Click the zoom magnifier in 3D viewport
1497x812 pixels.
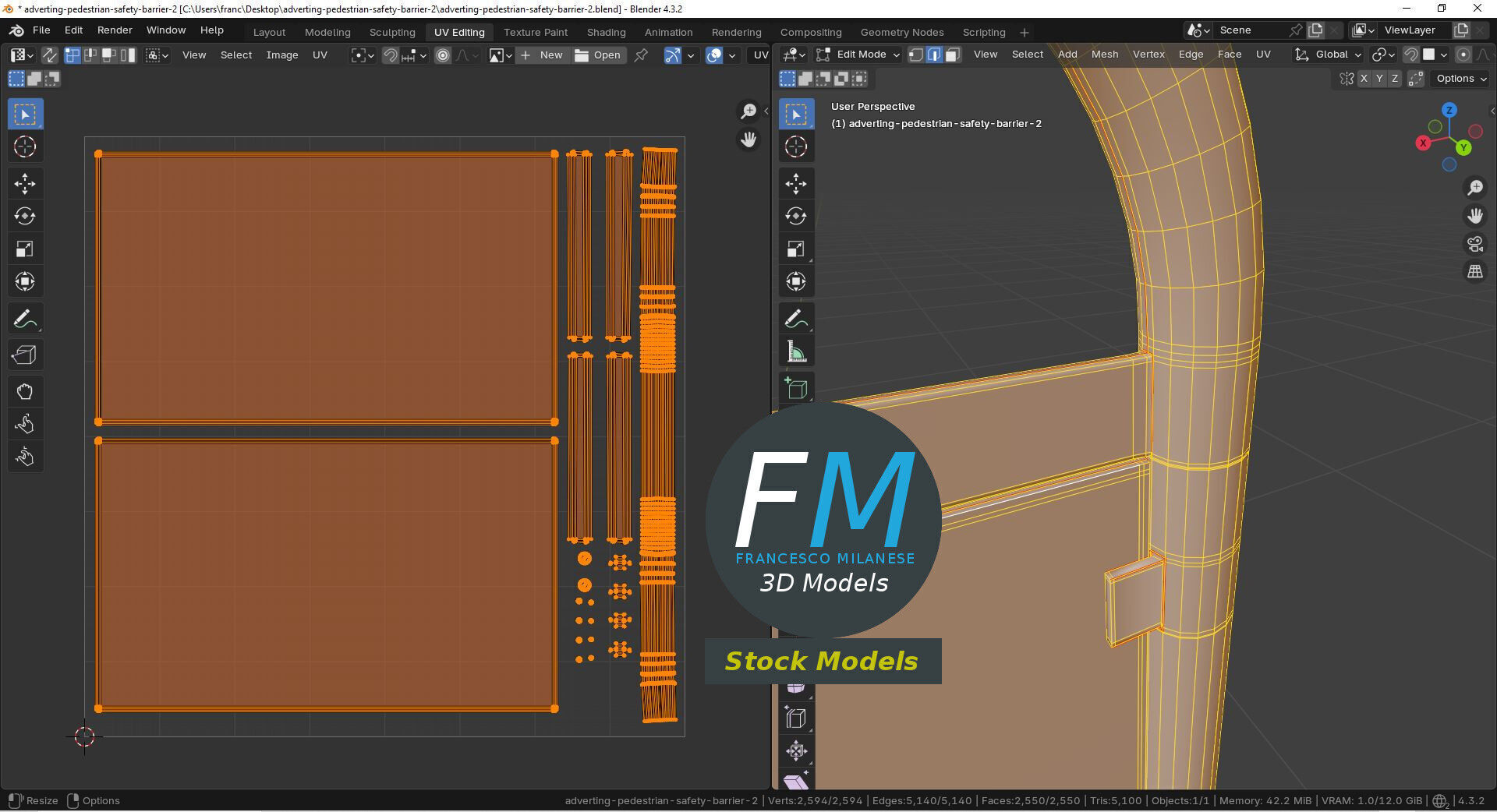click(x=1475, y=188)
